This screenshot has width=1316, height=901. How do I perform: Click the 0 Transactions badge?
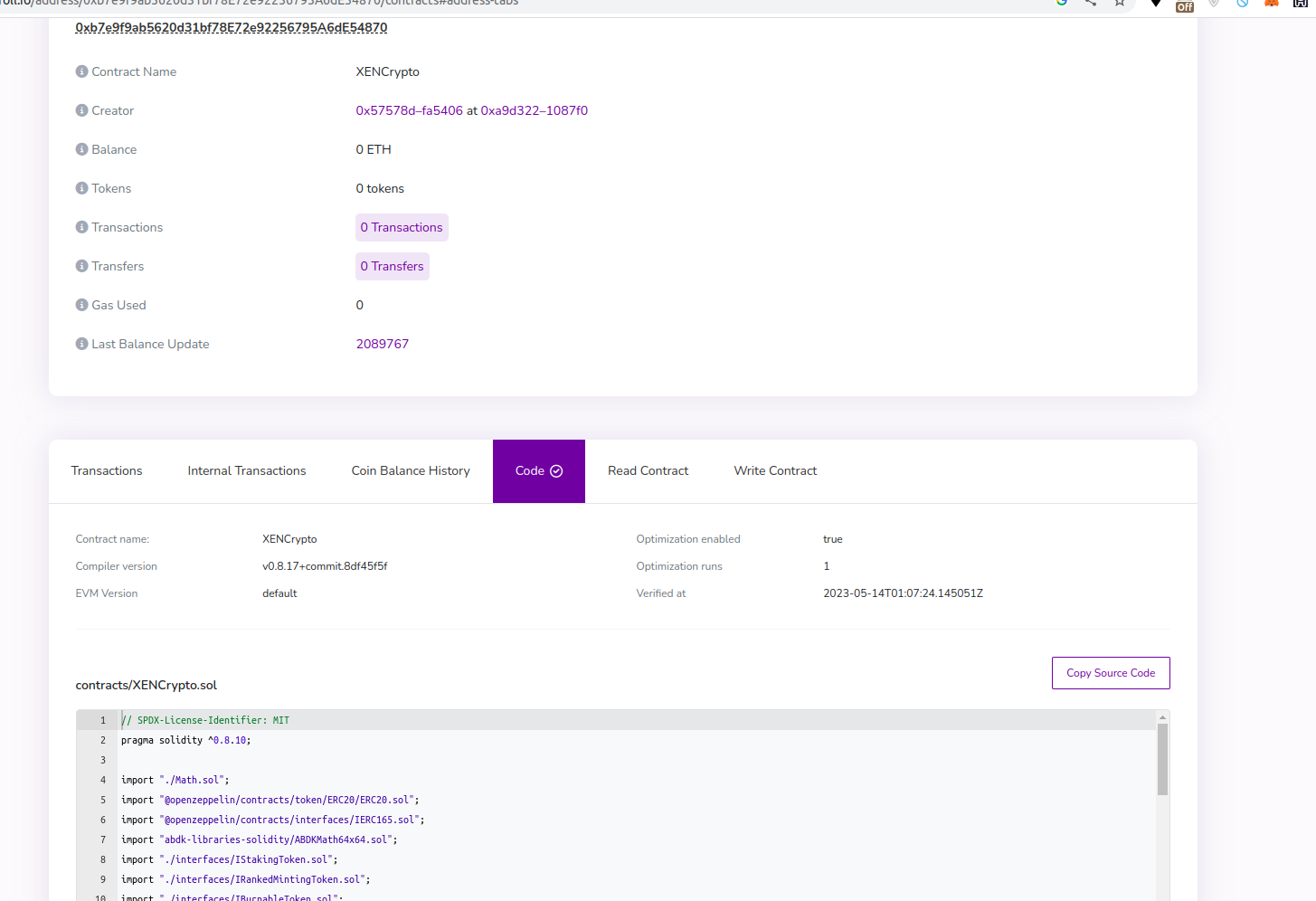click(402, 227)
